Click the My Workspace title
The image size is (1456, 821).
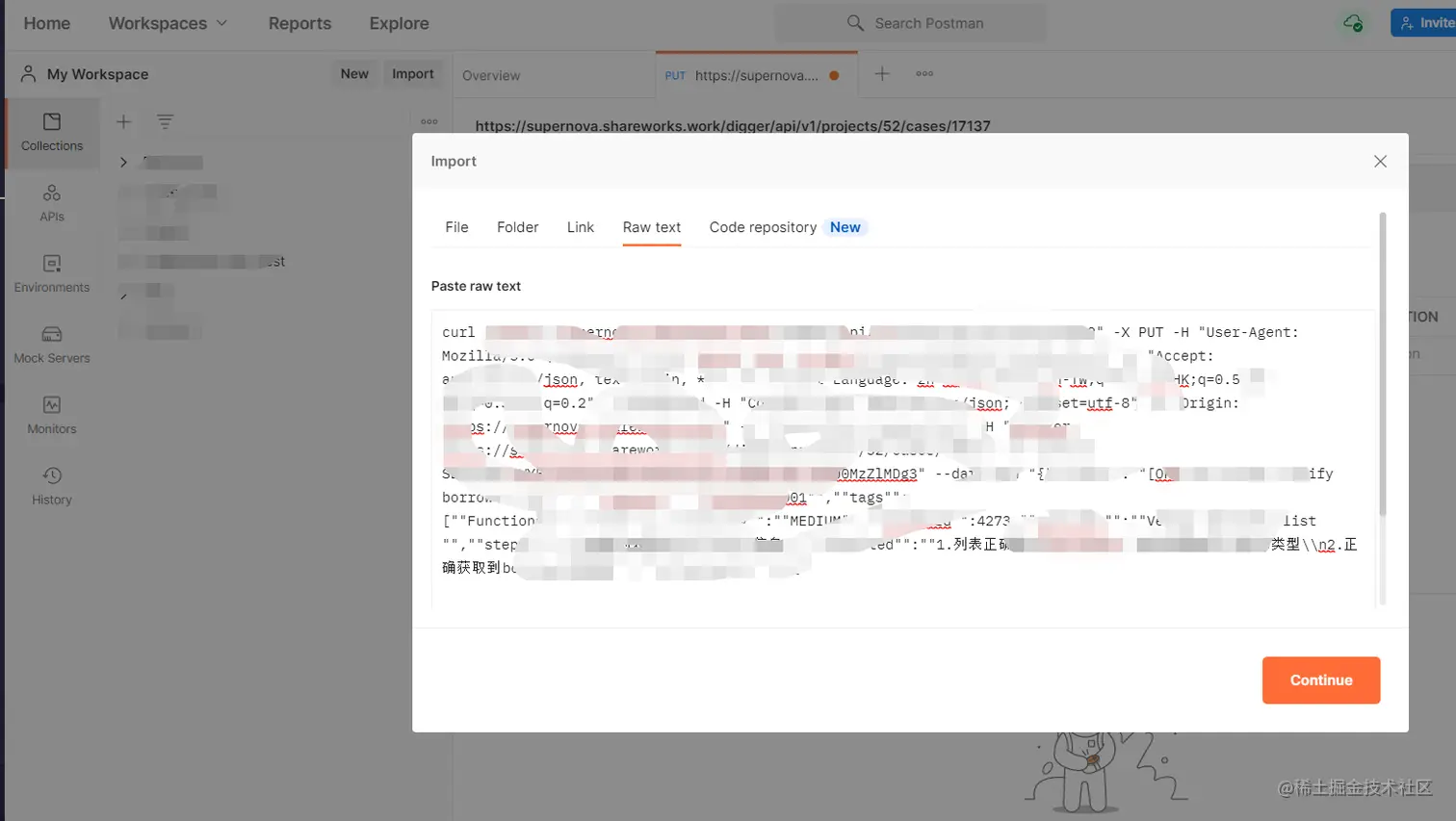coord(97,74)
